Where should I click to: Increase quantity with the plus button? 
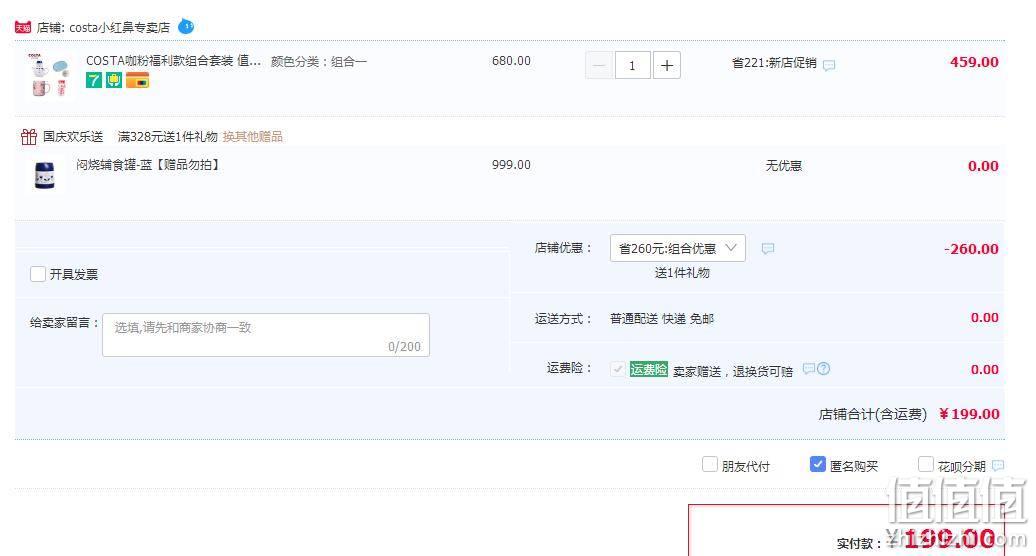point(667,65)
